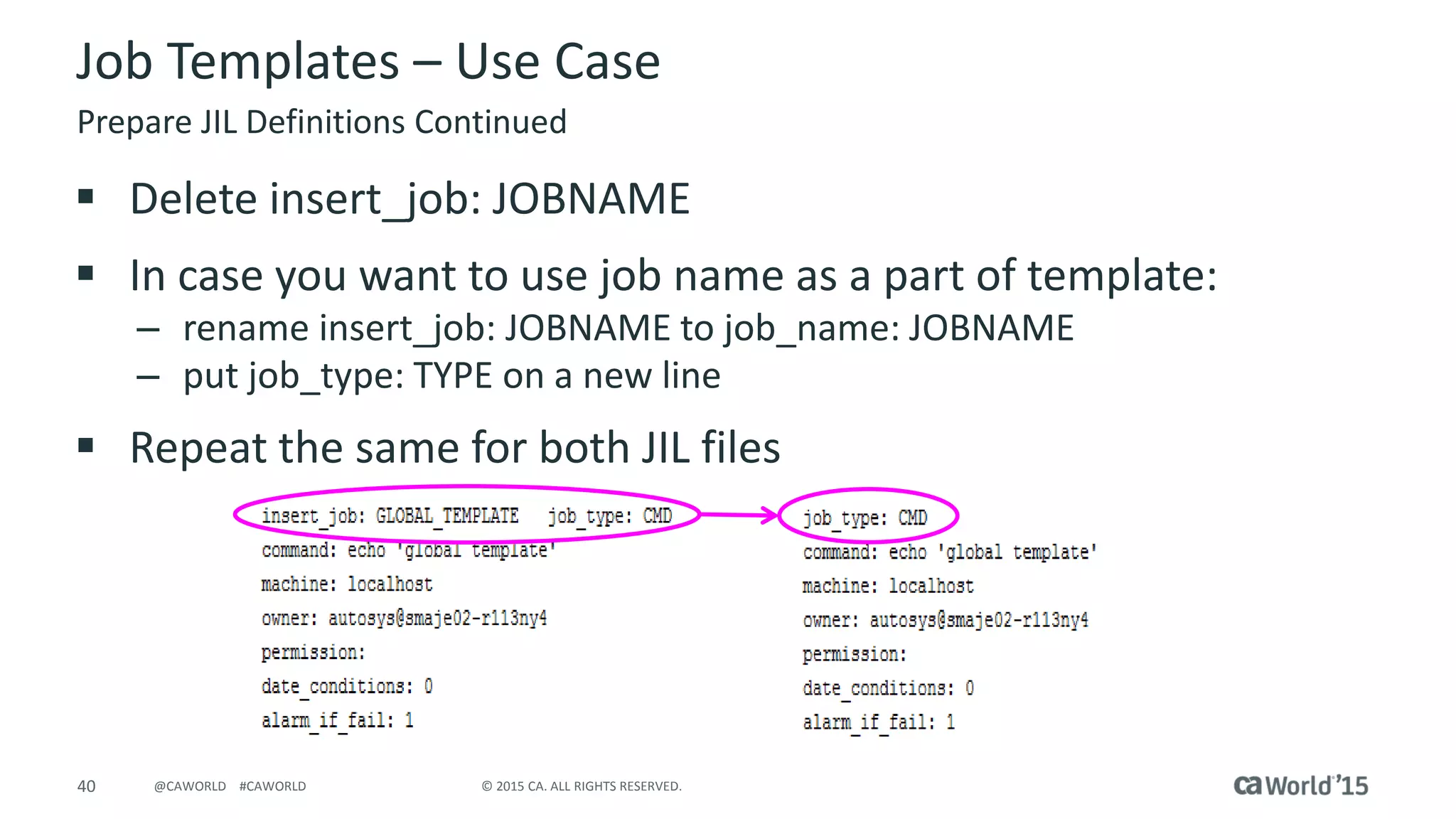Click 'date_conditions: 0' in right code block

pyautogui.click(x=888, y=689)
